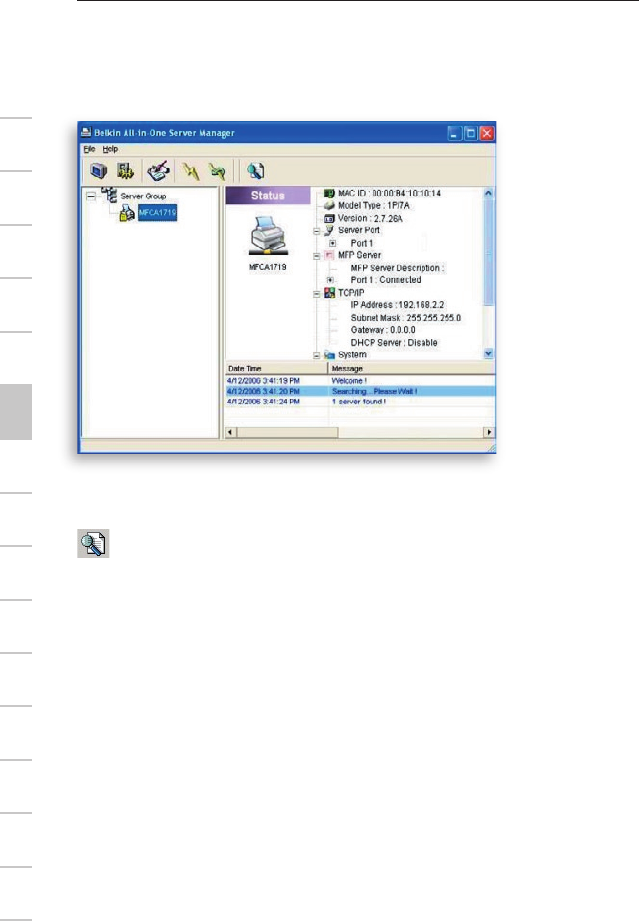Open the Help menu
This screenshot has width=639, height=921.
coord(110,149)
